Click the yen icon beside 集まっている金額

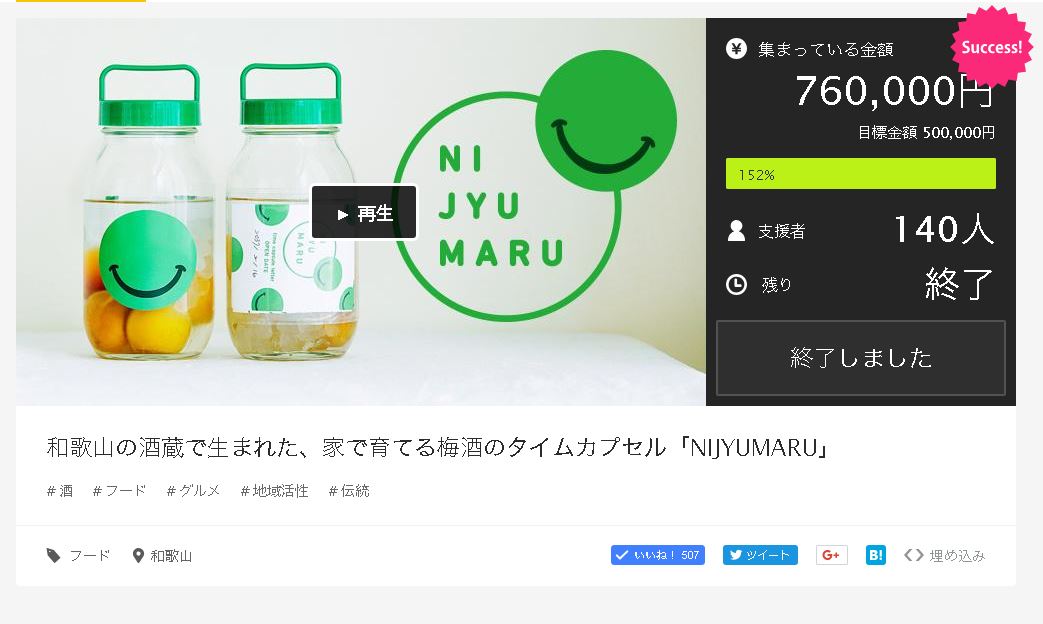(736, 49)
